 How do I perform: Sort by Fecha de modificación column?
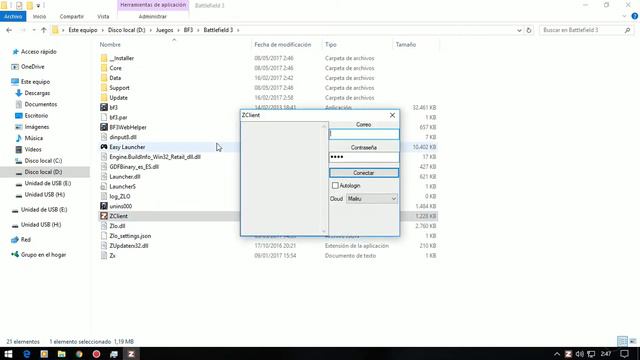click(x=283, y=44)
